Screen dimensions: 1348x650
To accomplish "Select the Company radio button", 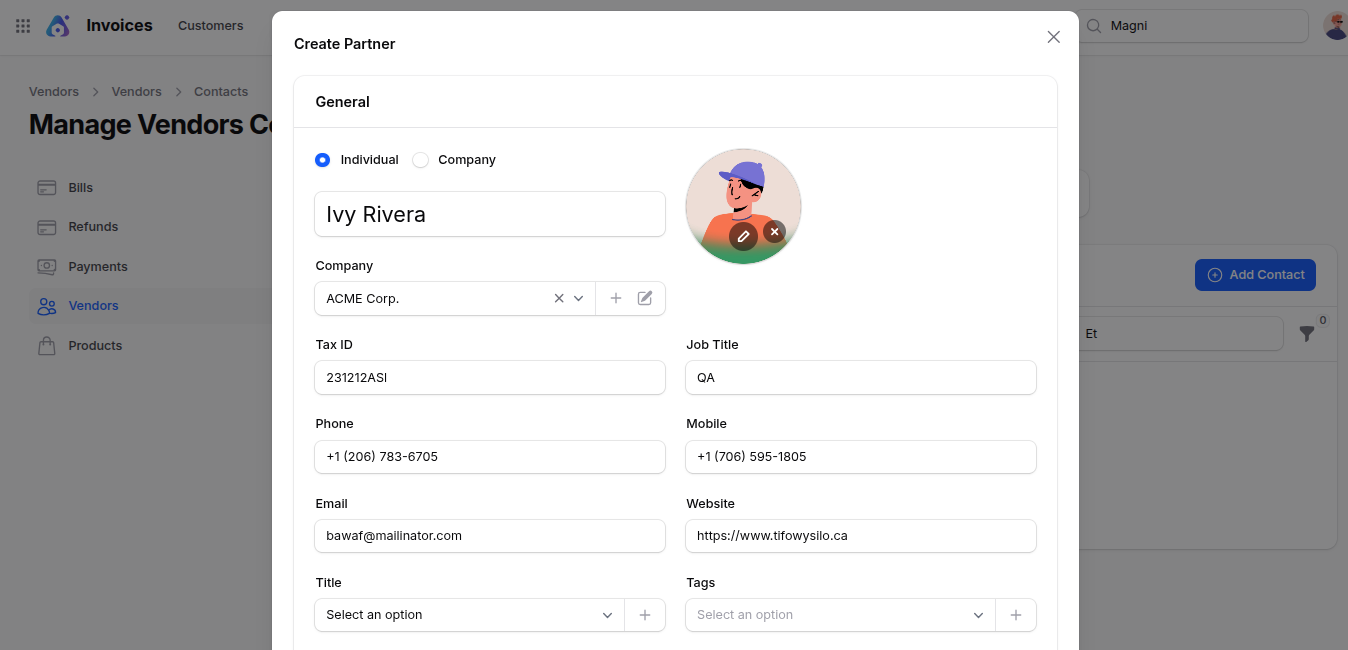I will click(x=420, y=159).
